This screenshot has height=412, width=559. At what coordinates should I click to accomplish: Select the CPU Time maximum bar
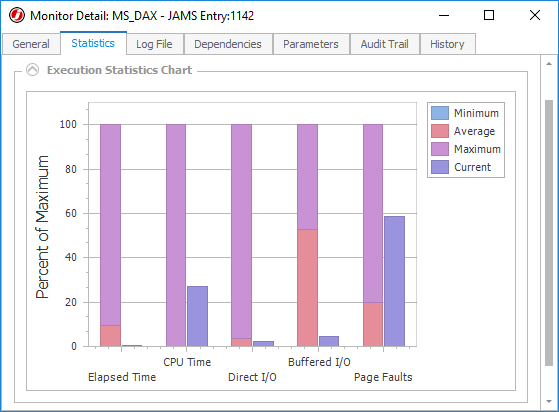click(176, 235)
